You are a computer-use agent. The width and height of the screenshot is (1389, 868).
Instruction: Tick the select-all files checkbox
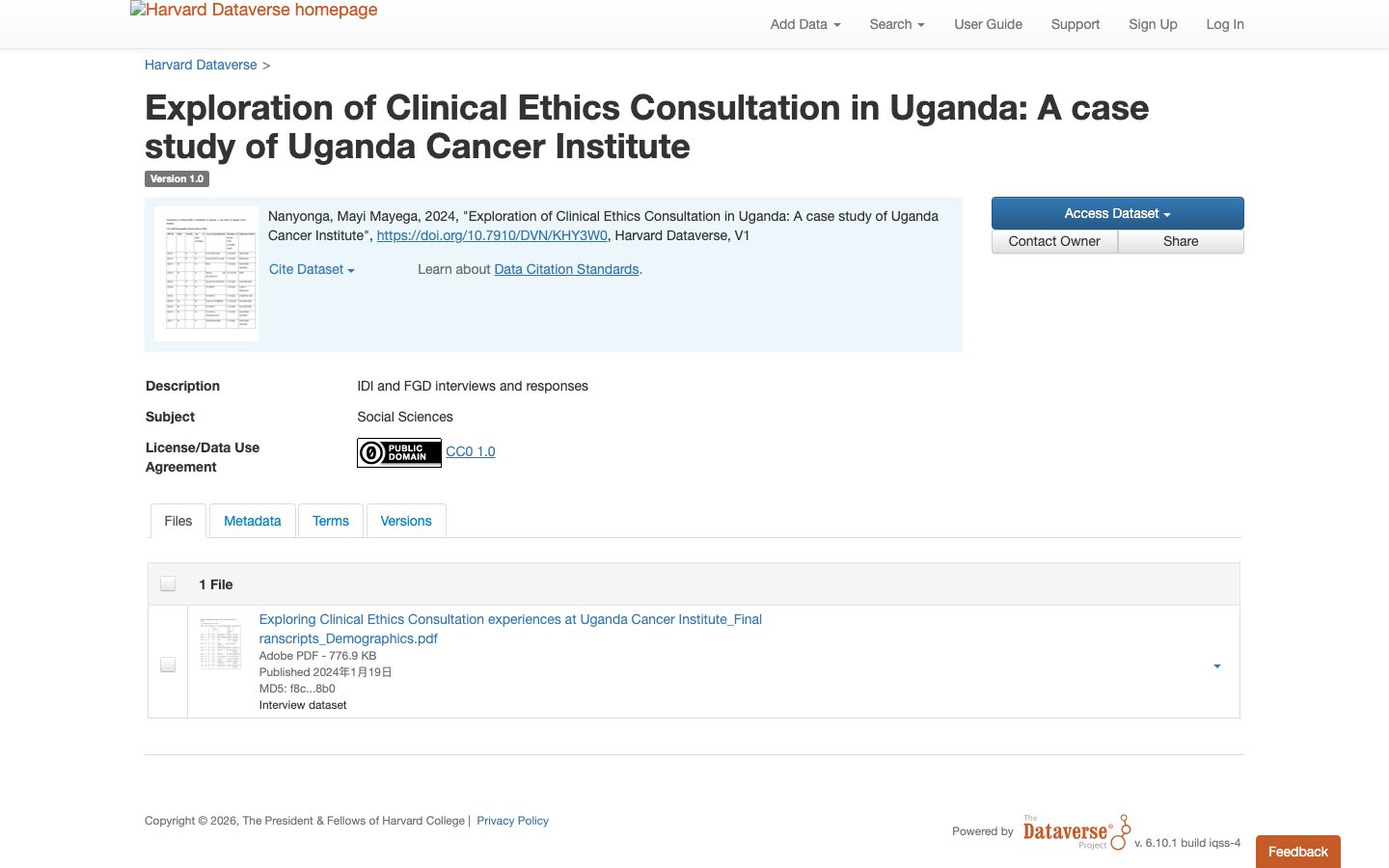[x=168, y=583]
